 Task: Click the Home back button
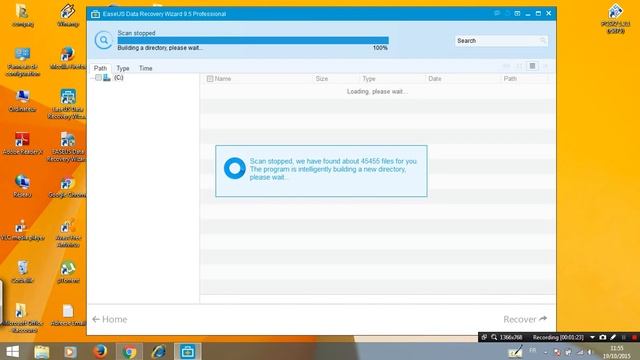coord(109,319)
